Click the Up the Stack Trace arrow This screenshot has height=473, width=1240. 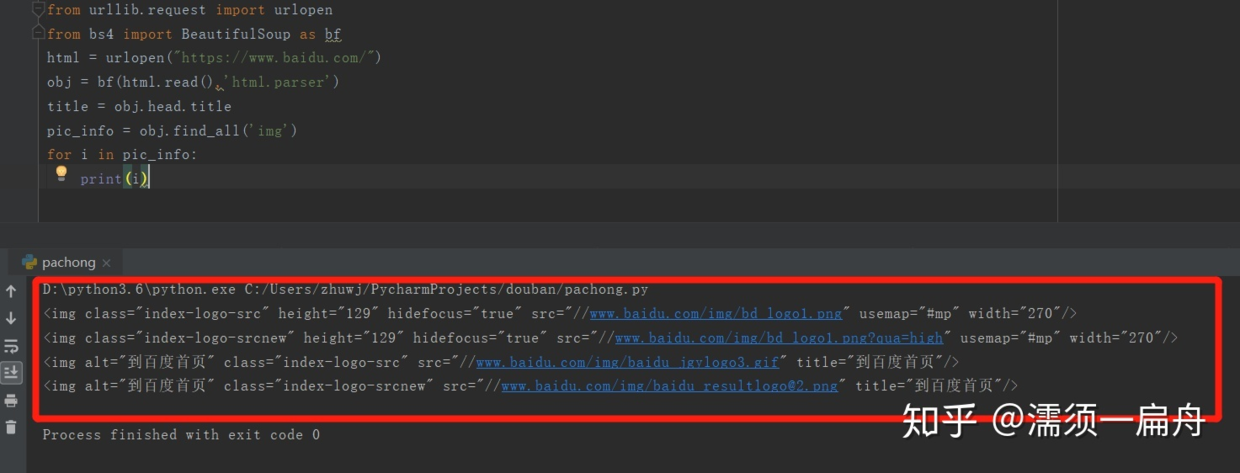[x=11, y=292]
